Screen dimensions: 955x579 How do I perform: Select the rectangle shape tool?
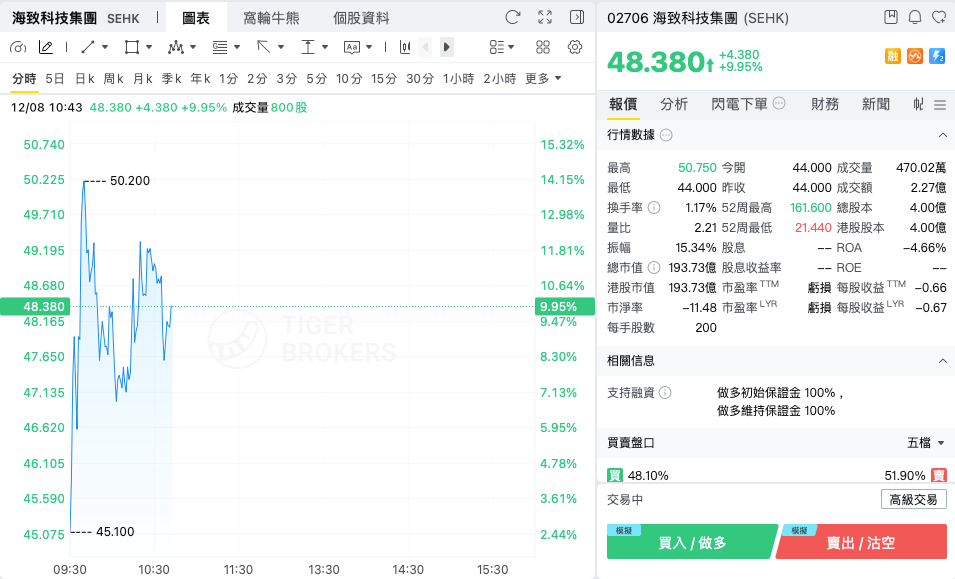coord(132,47)
